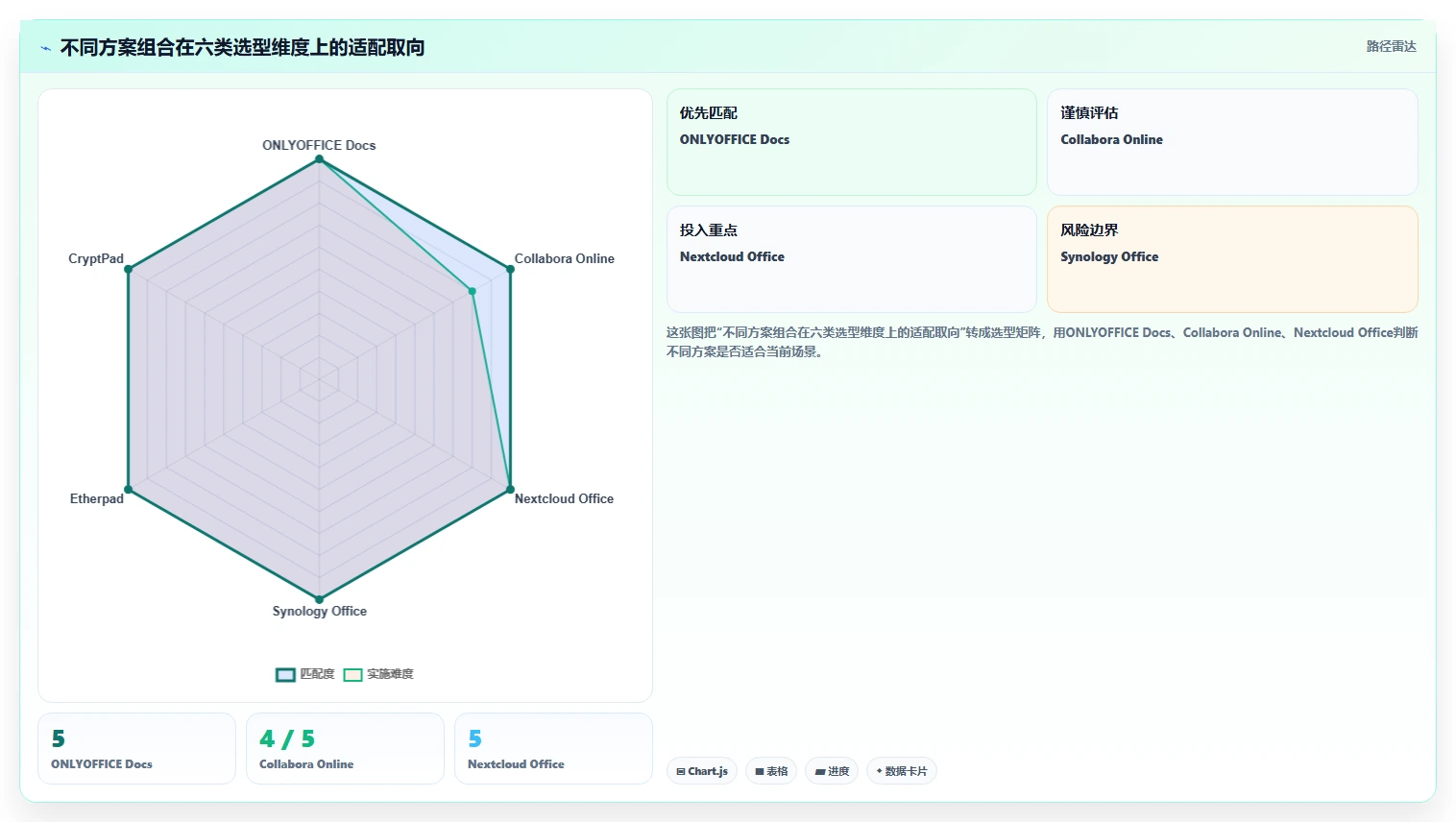Click the CryptPad radar axis label
The width and height of the screenshot is (1456, 822).
coord(96,258)
